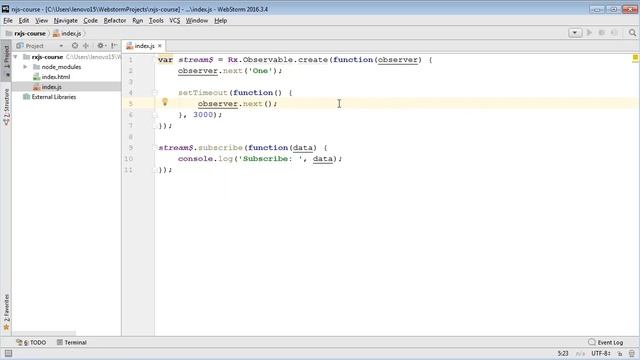Click rxjs-course folder icon in navigation bar
The width and height of the screenshot is (640, 360).
(9, 33)
